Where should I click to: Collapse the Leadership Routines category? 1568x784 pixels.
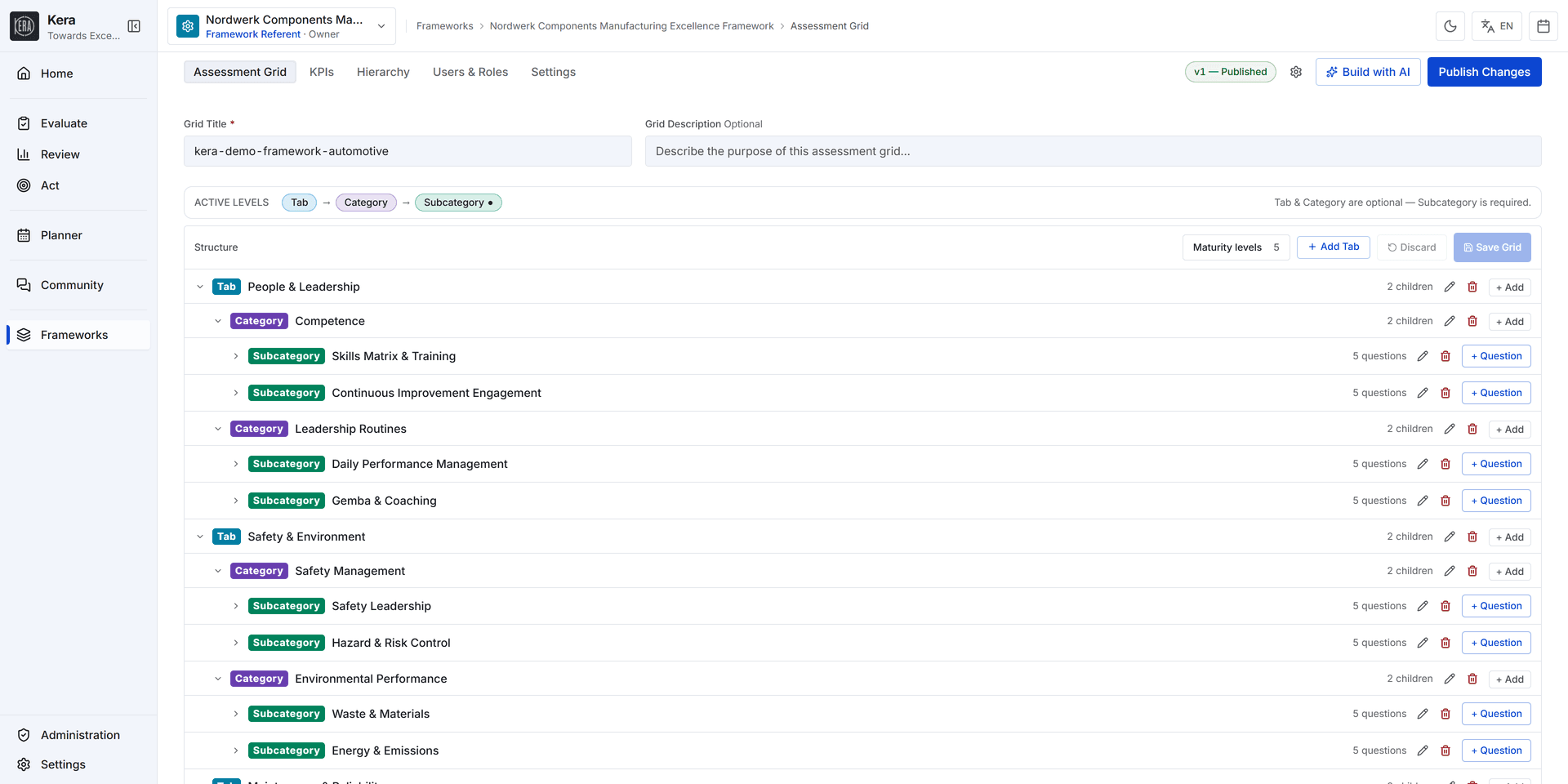(218, 429)
